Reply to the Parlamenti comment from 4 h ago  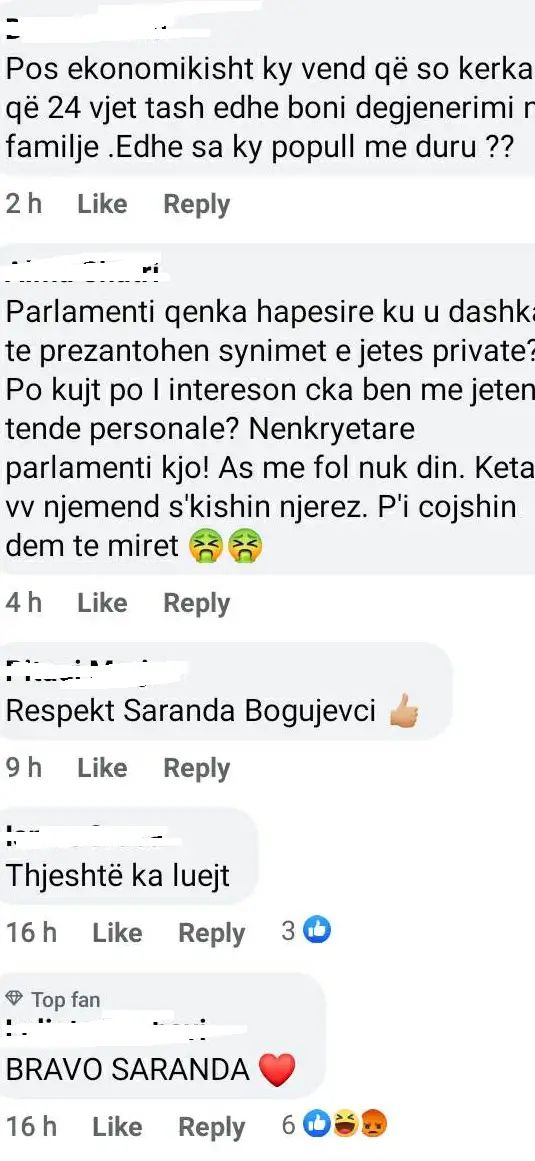point(197,603)
